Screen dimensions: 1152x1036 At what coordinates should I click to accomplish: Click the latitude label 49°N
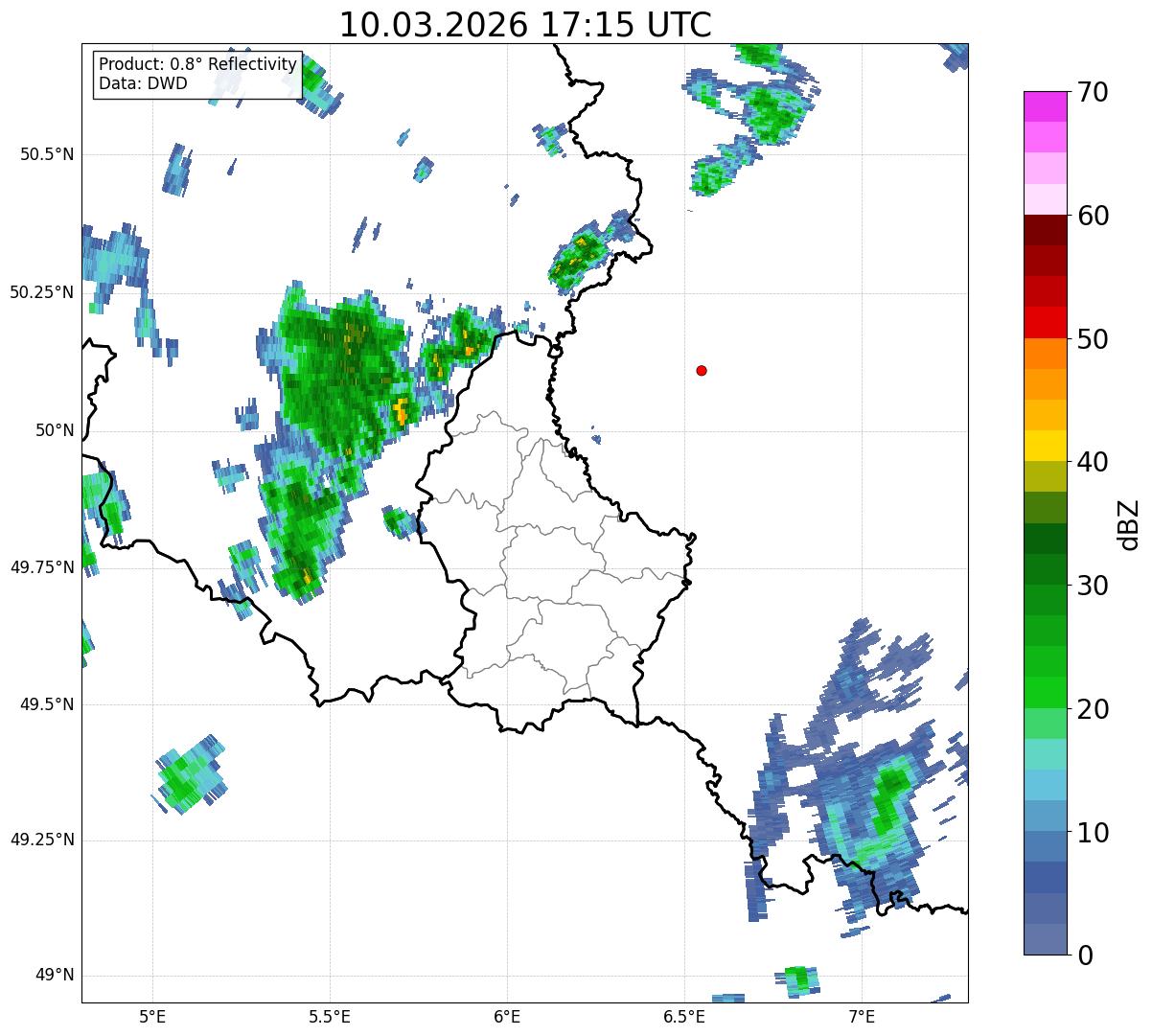[x=54, y=977]
